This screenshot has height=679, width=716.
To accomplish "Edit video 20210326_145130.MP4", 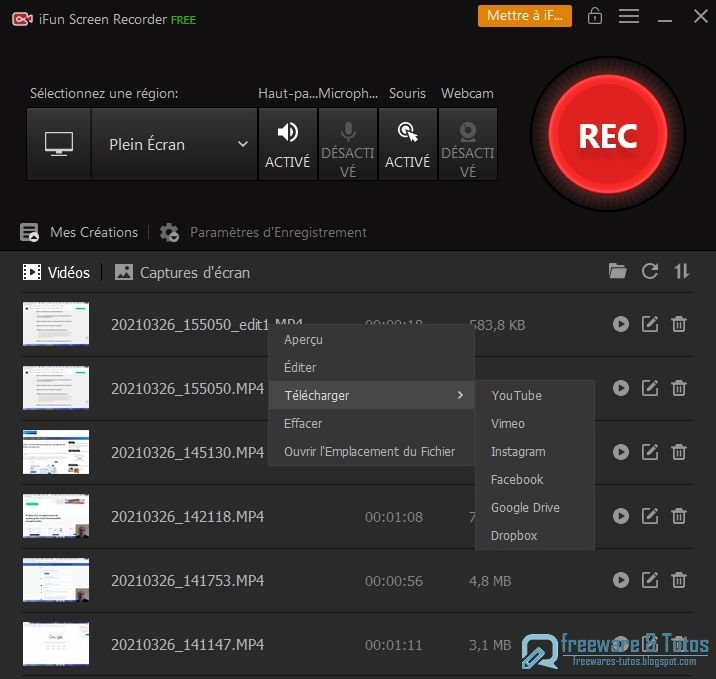I will point(650,452).
